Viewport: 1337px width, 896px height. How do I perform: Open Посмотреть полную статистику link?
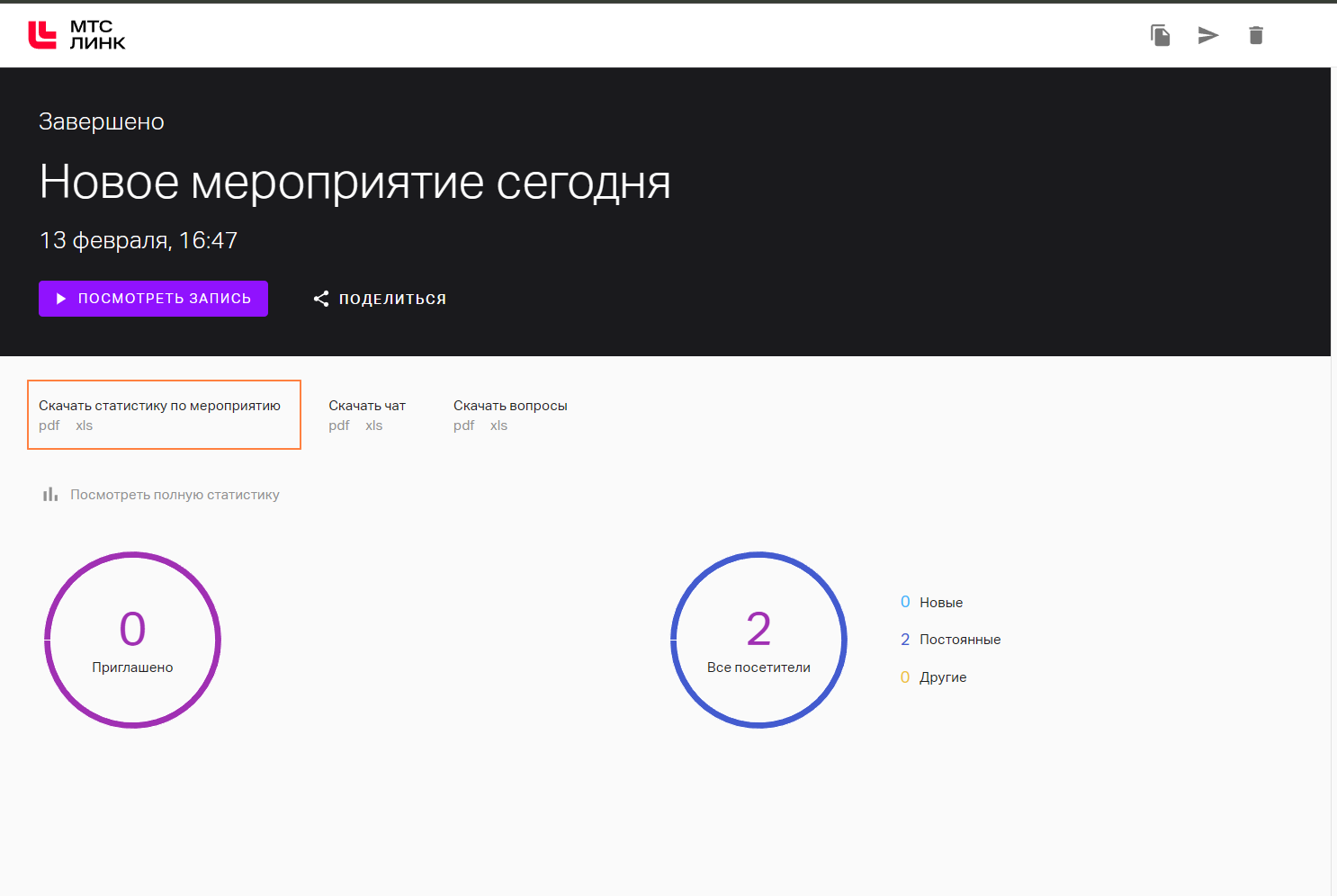click(x=175, y=495)
